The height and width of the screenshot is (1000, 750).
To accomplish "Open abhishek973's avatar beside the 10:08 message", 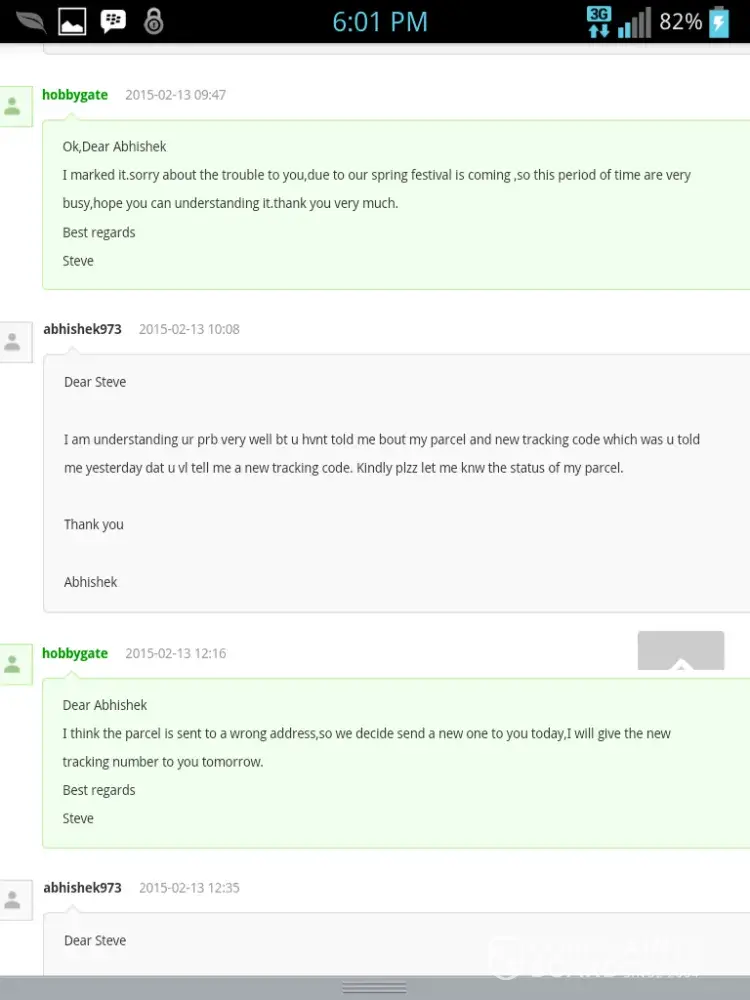I will [x=14, y=342].
